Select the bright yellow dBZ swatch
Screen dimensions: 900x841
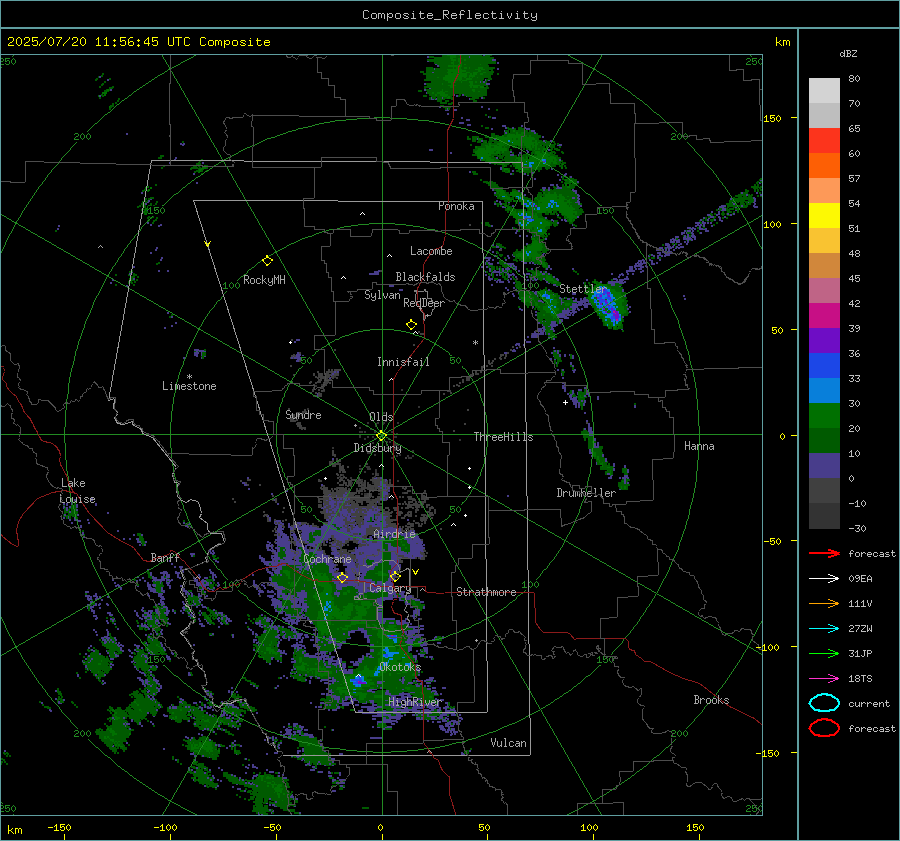[x=824, y=216]
